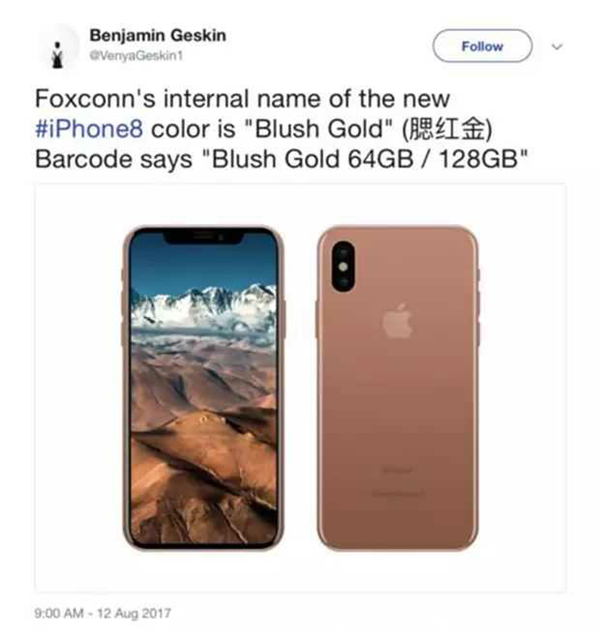Click the iPhone label text on back
Screen dimensions: 600x633
(x=397, y=470)
